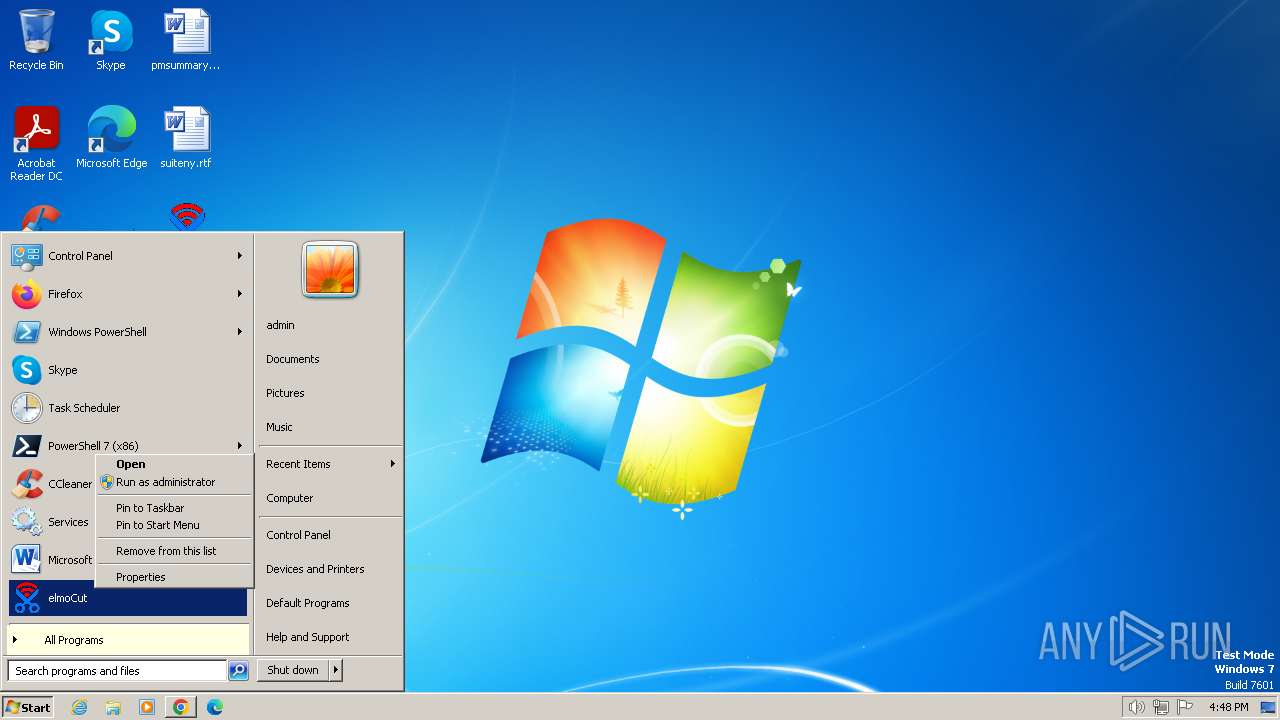Open Control Panel in right Start pane
Screen dimensions: 1280x720
(x=298, y=535)
